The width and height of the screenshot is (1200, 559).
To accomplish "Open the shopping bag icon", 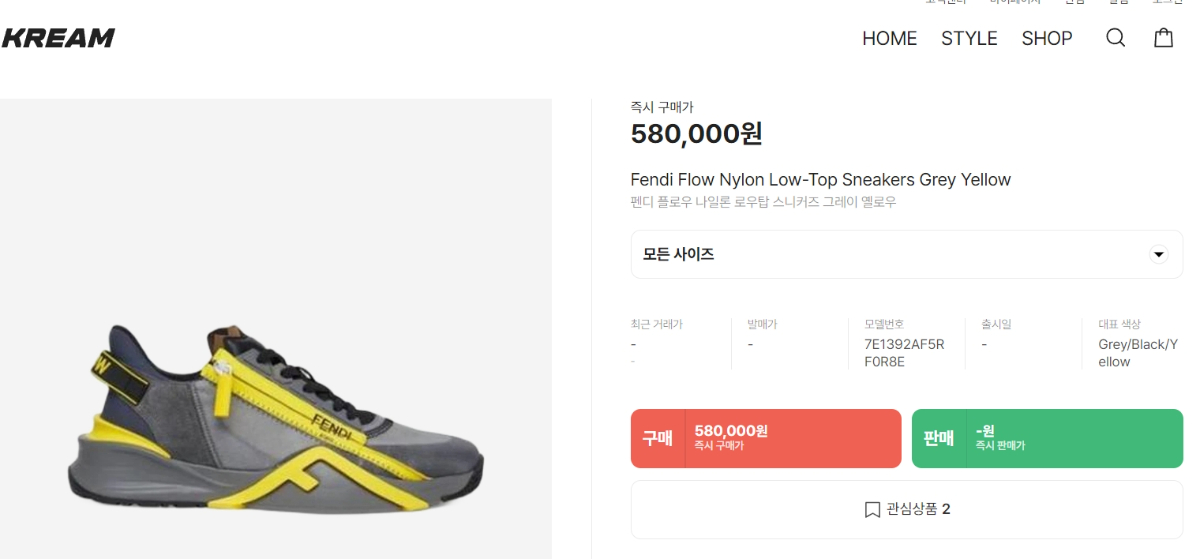I will [x=1163, y=38].
